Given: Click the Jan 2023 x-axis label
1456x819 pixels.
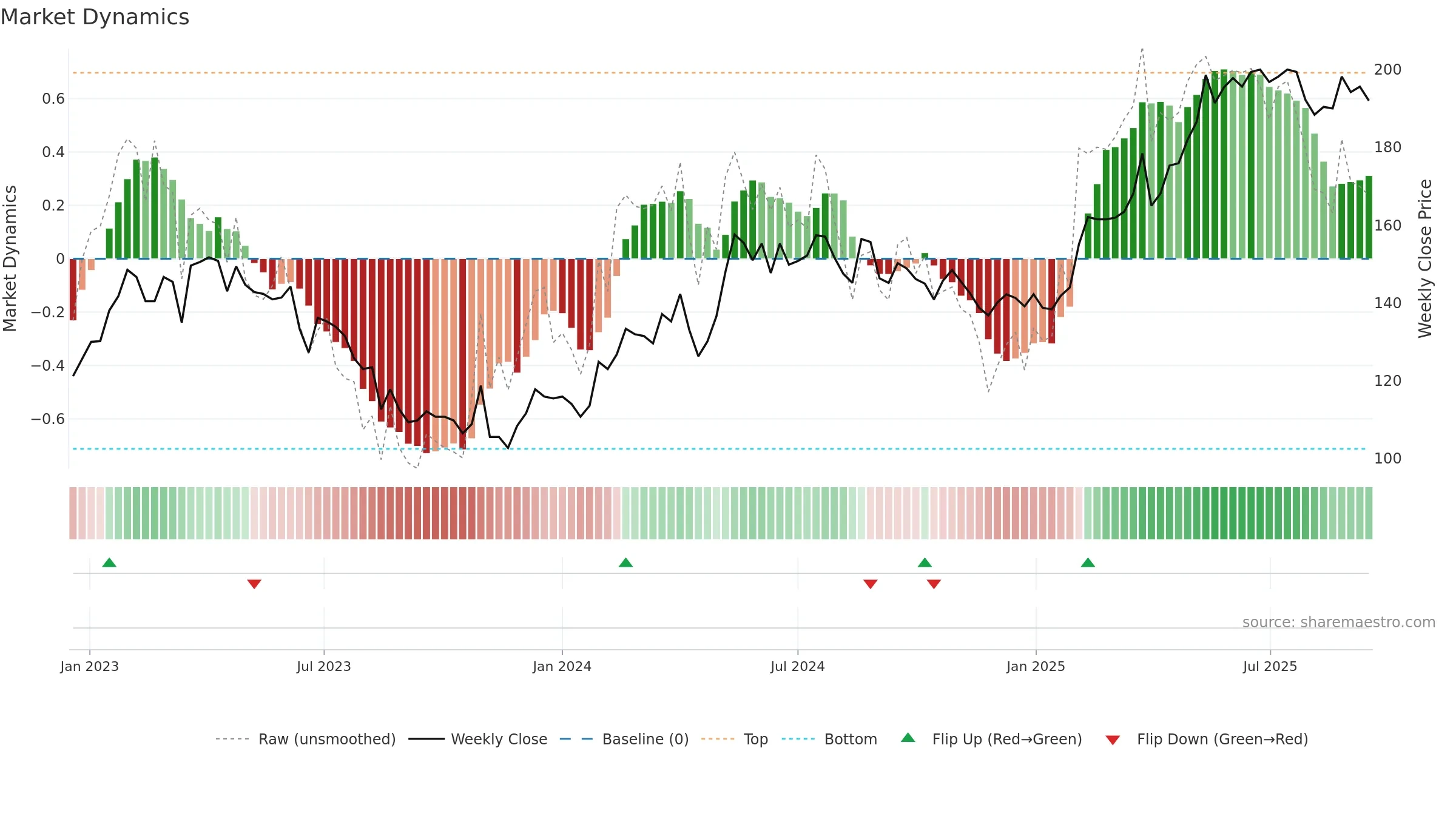Looking at the screenshot, I should [90, 666].
